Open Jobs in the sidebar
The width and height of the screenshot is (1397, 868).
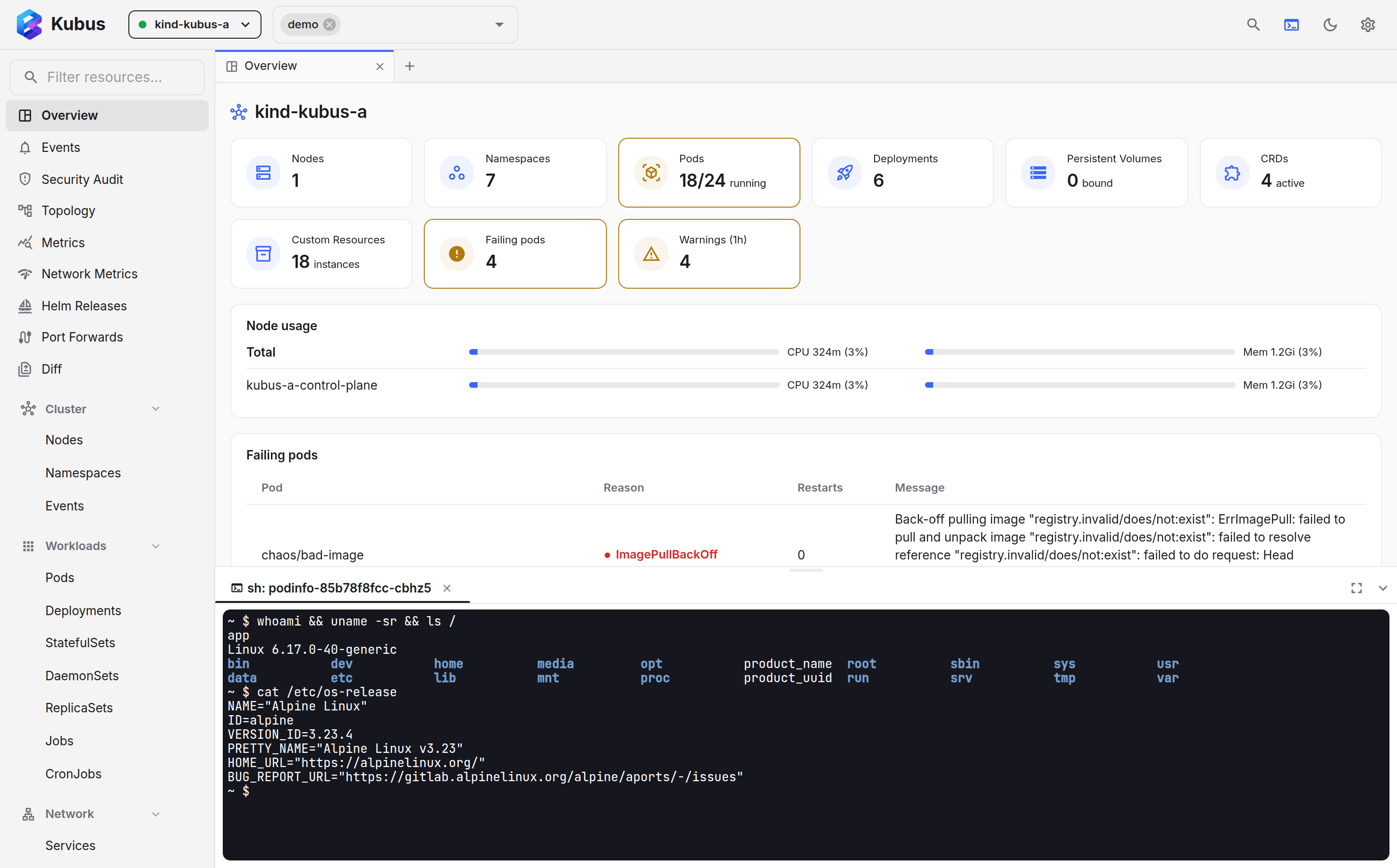tap(60, 741)
